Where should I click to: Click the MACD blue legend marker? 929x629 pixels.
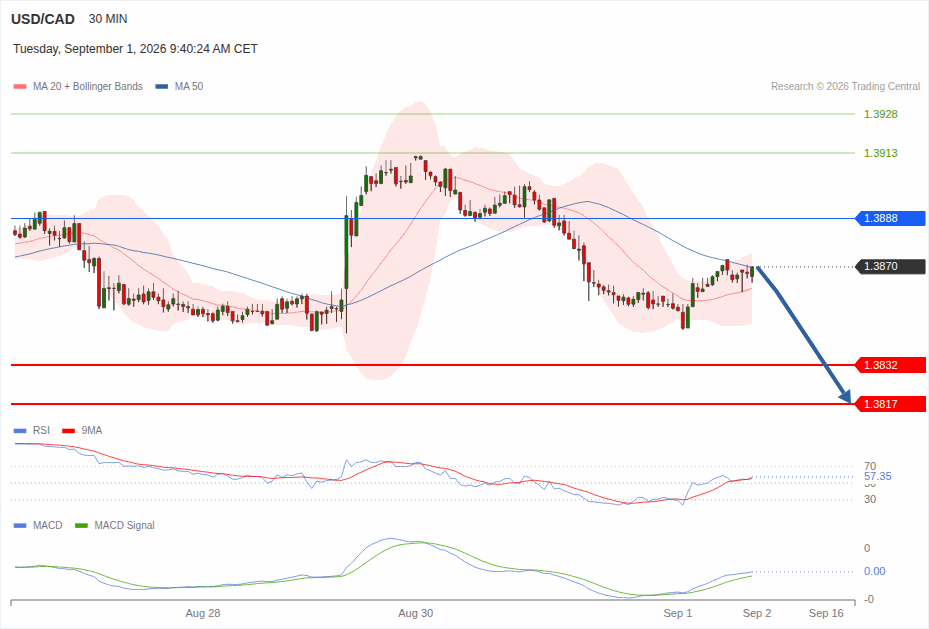coord(20,525)
